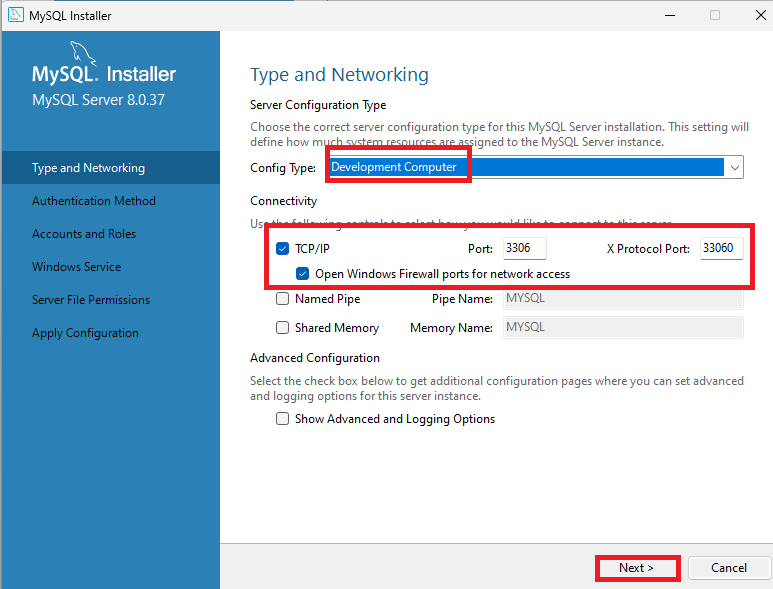Click the Pipe Name field
This screenshot has height=589, width=773.
point(623,299)
